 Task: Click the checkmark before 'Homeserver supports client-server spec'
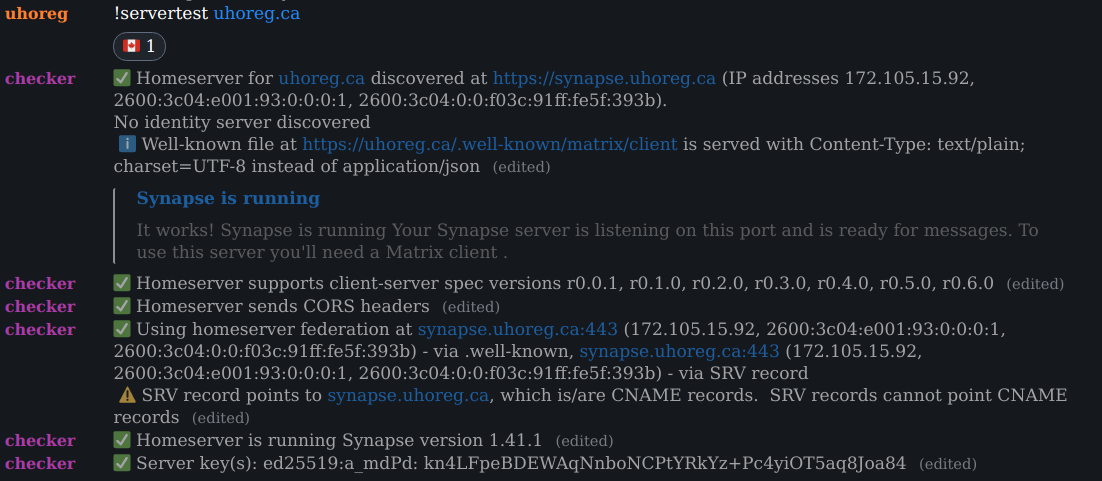(x=123, y=283)
